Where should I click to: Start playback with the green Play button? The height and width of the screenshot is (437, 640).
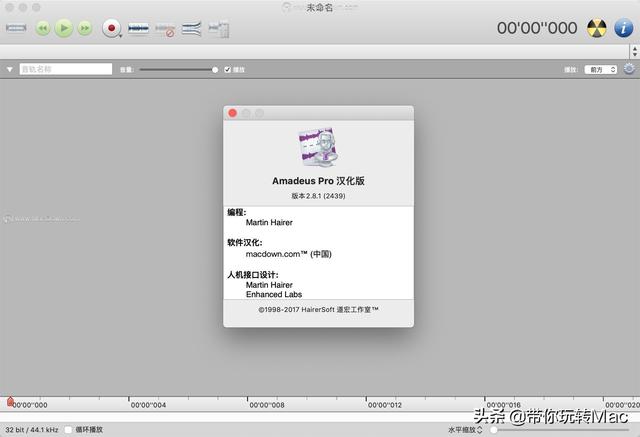pyautogui.click(x=64, y=28)
